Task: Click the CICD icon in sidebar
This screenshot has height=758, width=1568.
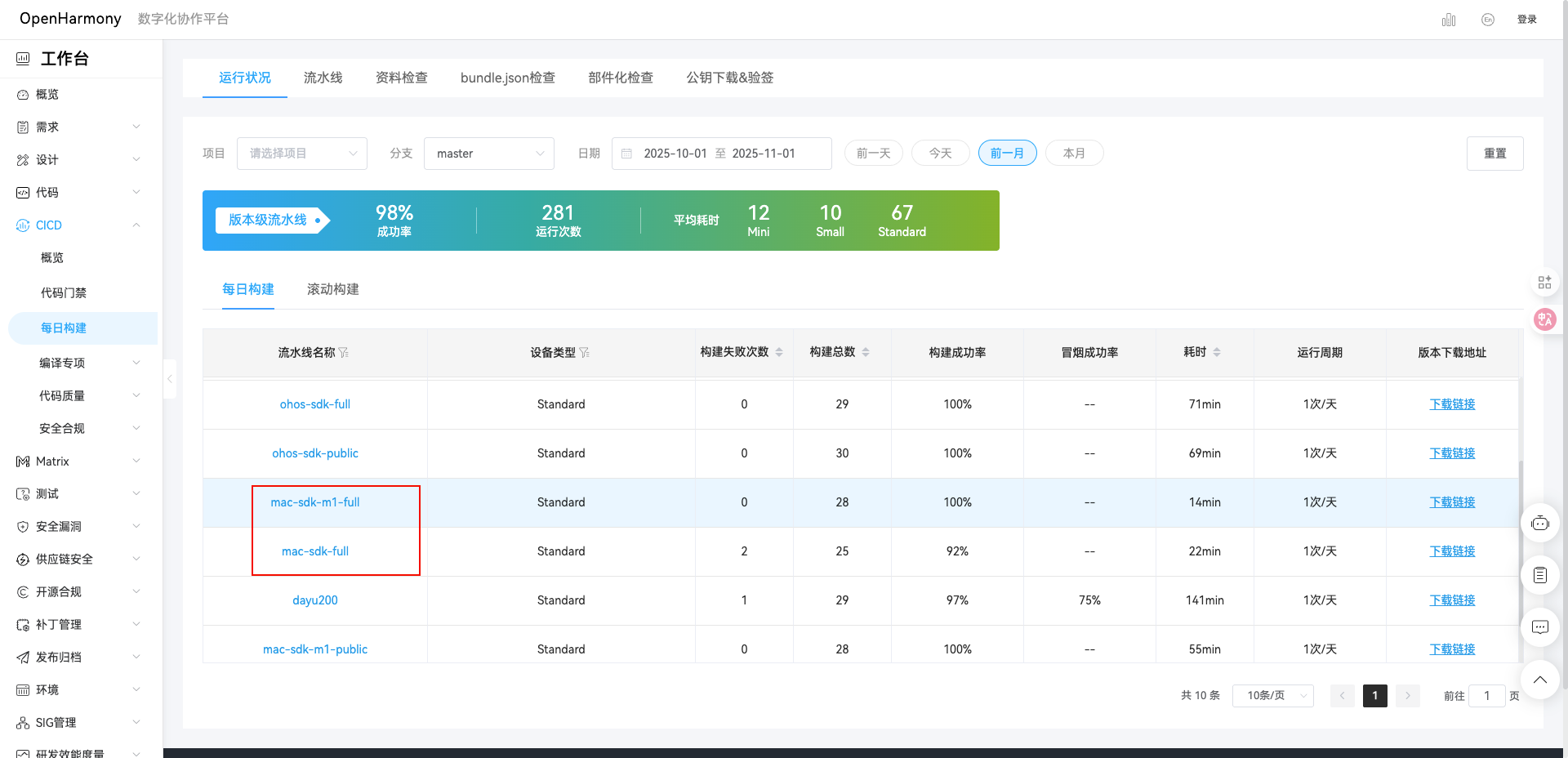Action: pos(23,225)
